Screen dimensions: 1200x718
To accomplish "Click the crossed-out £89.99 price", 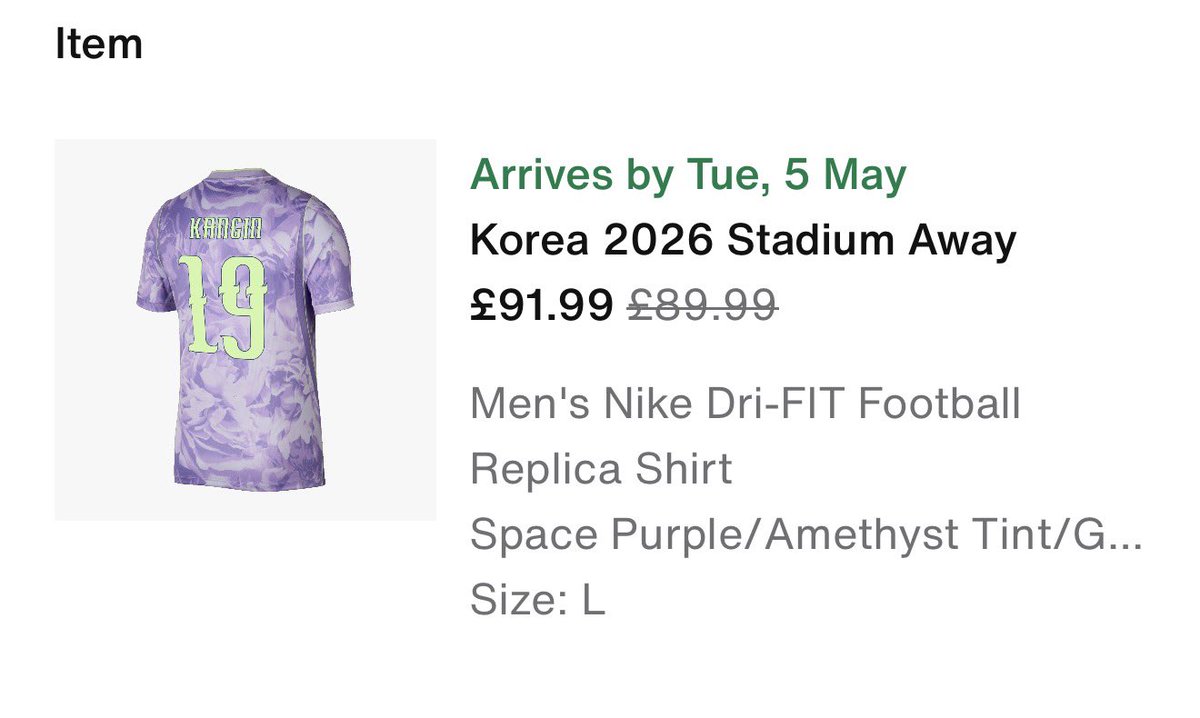I will [x=703, y=306].
